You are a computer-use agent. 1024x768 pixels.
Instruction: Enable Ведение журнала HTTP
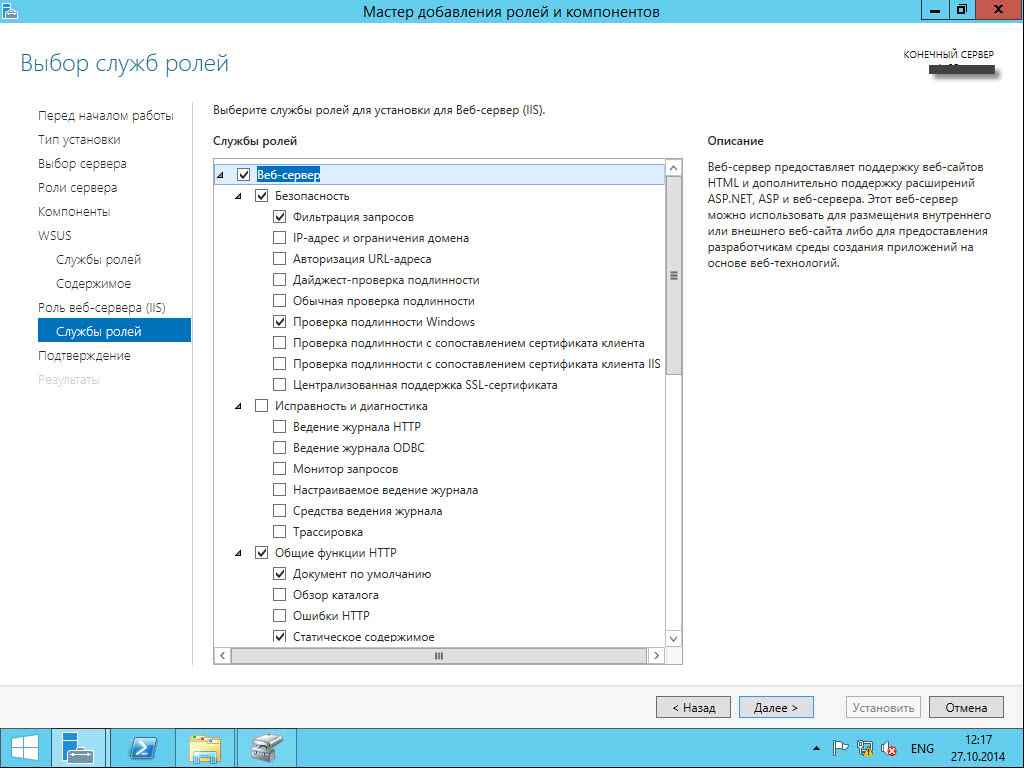pyautogui.click(x=280, y=426)
